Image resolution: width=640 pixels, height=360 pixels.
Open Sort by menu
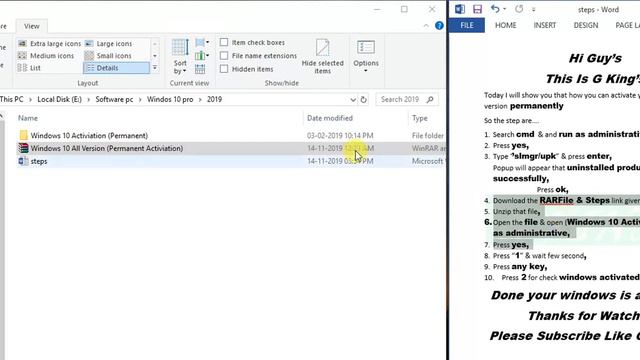[x=180, y=57]
